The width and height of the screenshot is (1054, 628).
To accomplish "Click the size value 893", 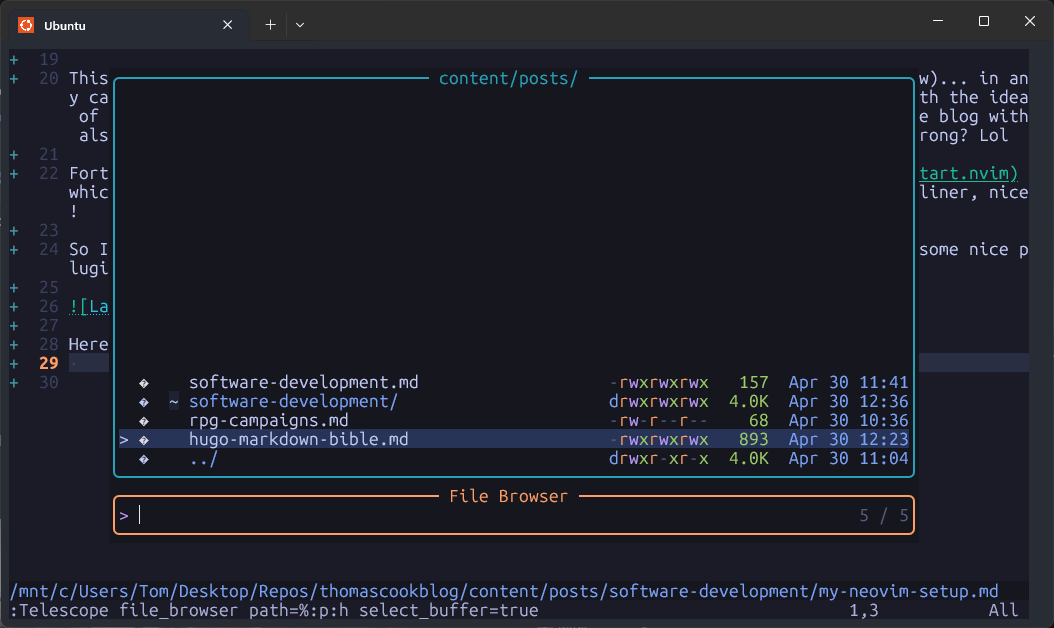I will [x=754, y=439].
